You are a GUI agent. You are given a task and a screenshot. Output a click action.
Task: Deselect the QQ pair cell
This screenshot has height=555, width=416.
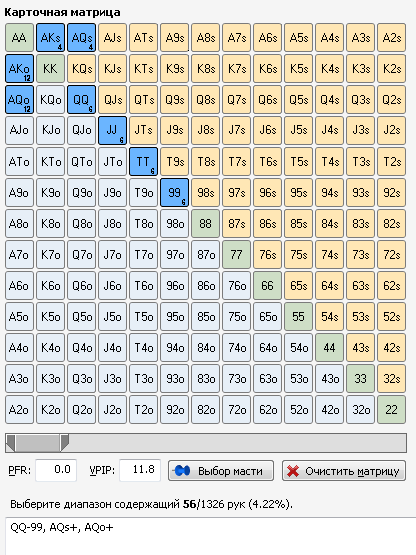pyautogui.click(x=81, y=99)
